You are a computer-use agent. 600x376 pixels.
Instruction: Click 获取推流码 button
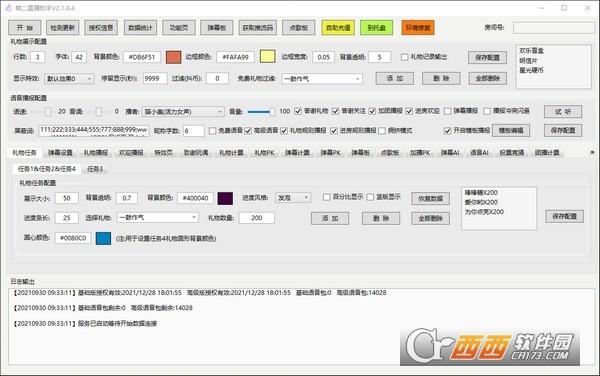tap(258, 28)
